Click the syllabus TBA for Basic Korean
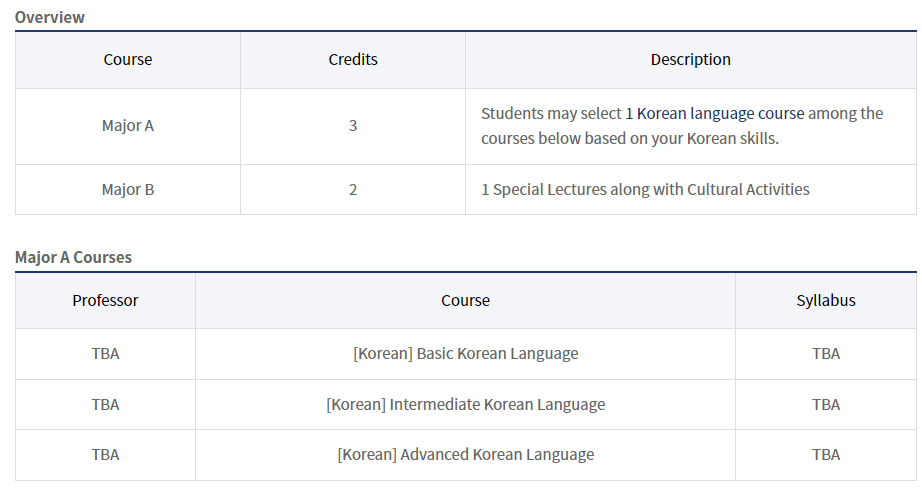 coord(826,354)
